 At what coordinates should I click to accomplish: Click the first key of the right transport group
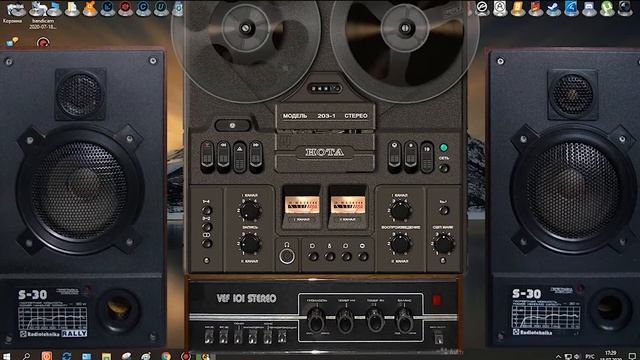point(394,157)
